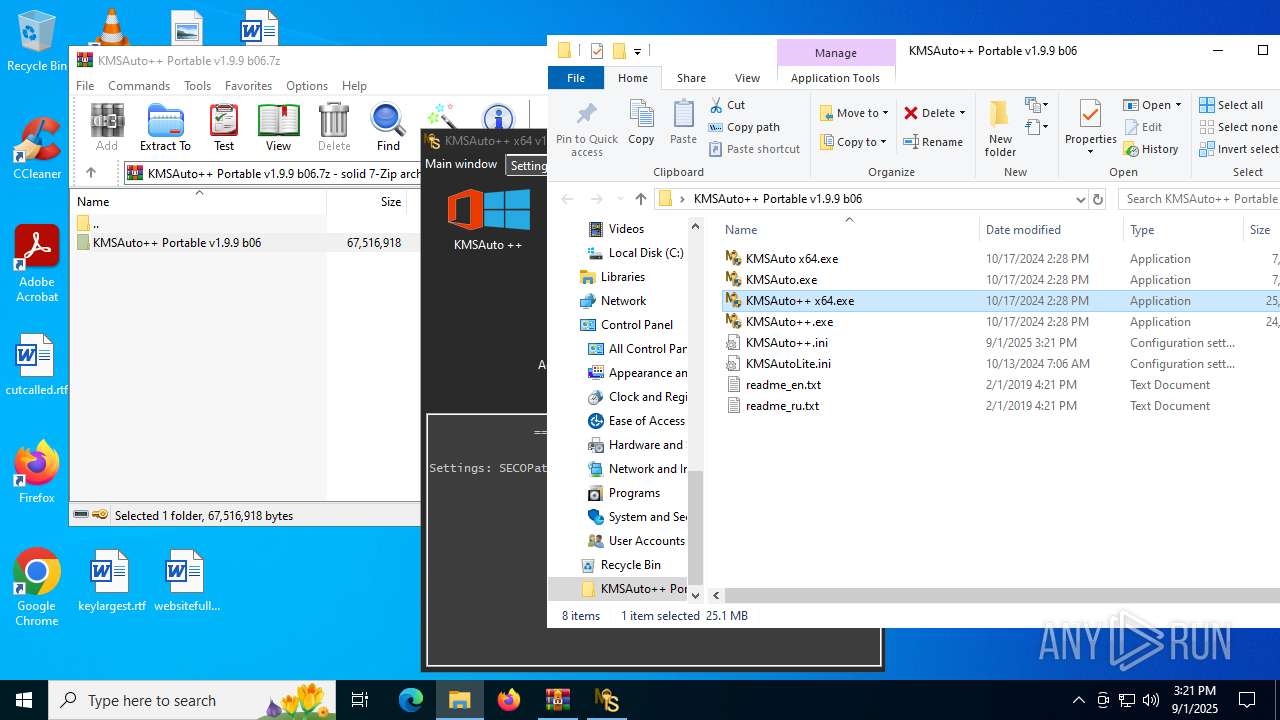Click Cut in the Clipboard group
The width and height of the screenshot is (1280, 720).
coord(727,105)
